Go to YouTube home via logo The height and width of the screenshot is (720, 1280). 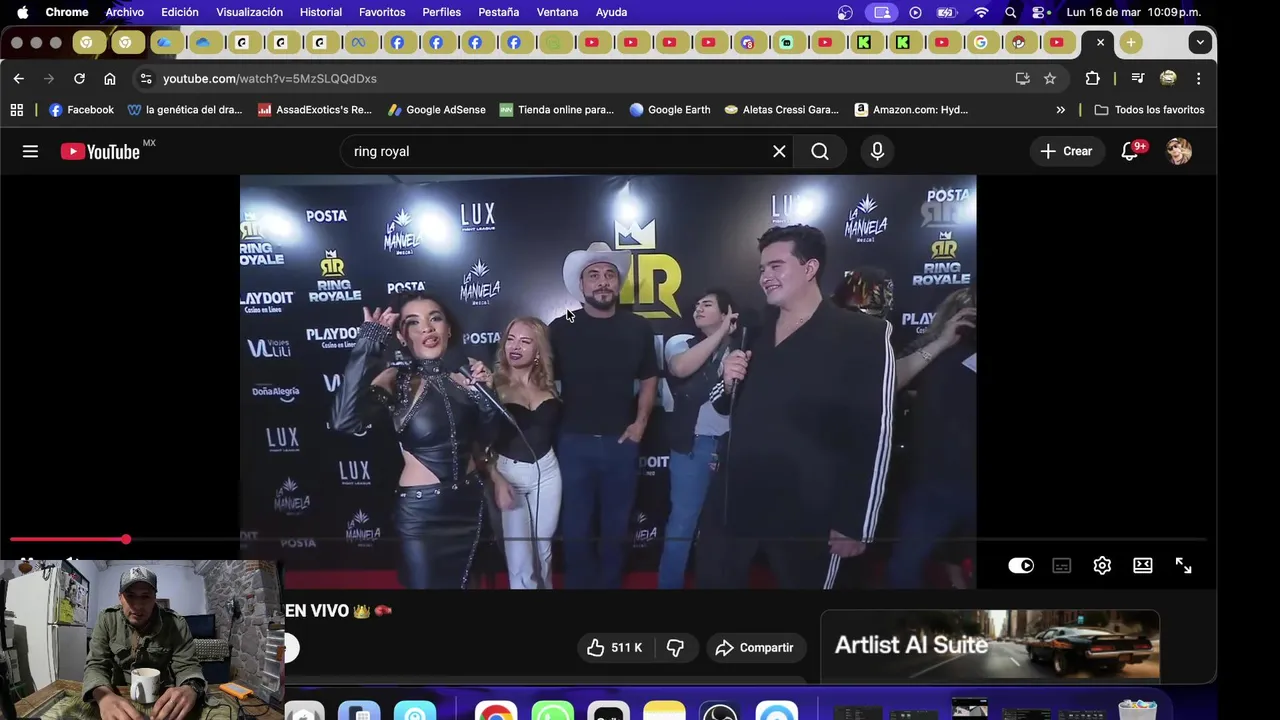pos(100,151)
